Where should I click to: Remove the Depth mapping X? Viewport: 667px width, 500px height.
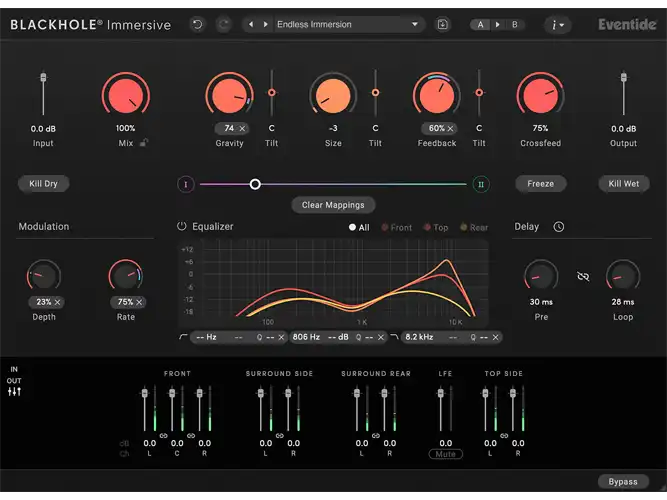[57, 302]
